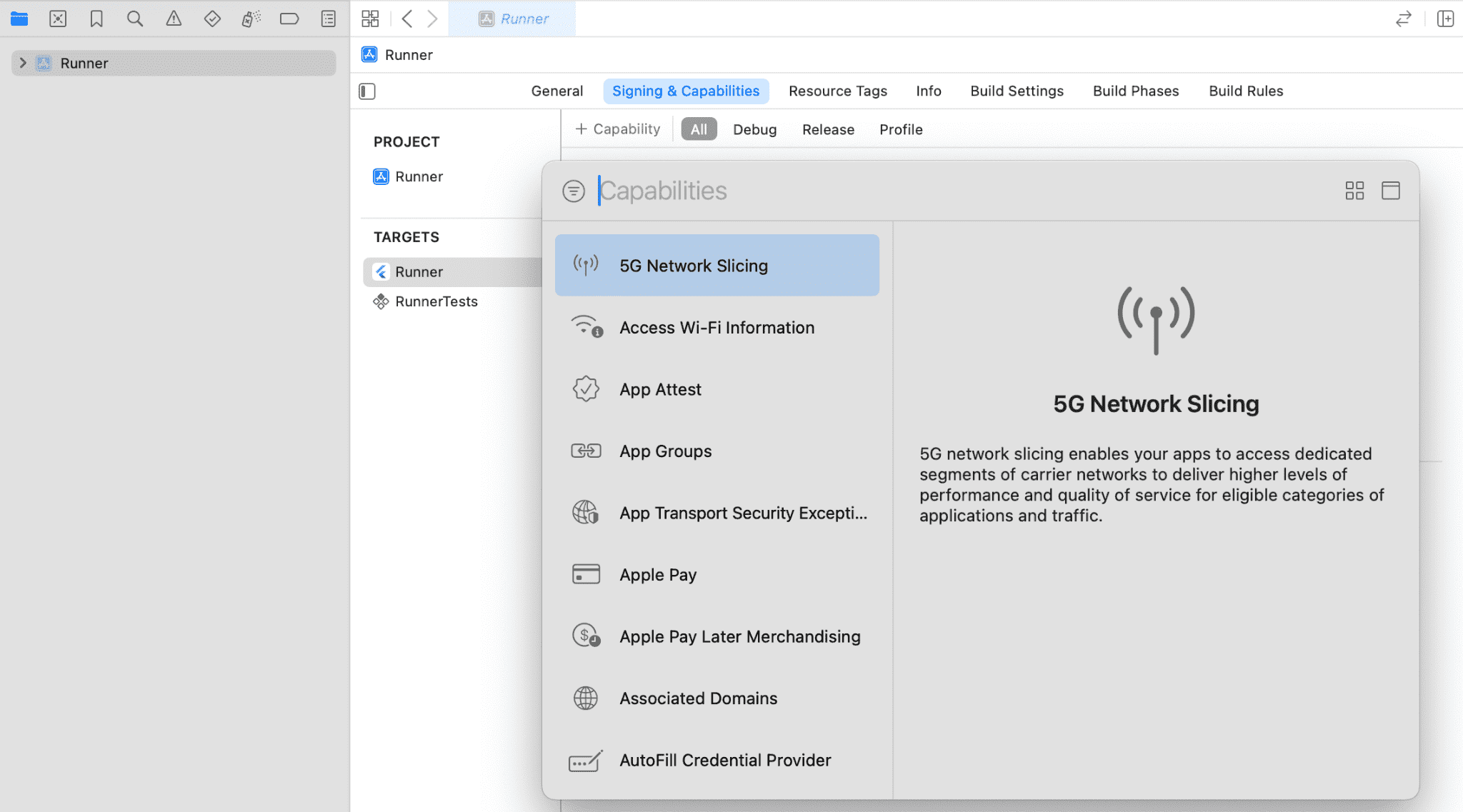Select the Signing & Capabilities tab

(686, 91)
